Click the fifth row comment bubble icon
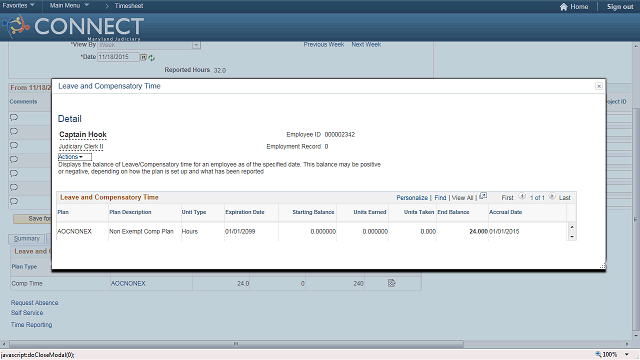The image size is (640, 360). click(x=14, y=173)
